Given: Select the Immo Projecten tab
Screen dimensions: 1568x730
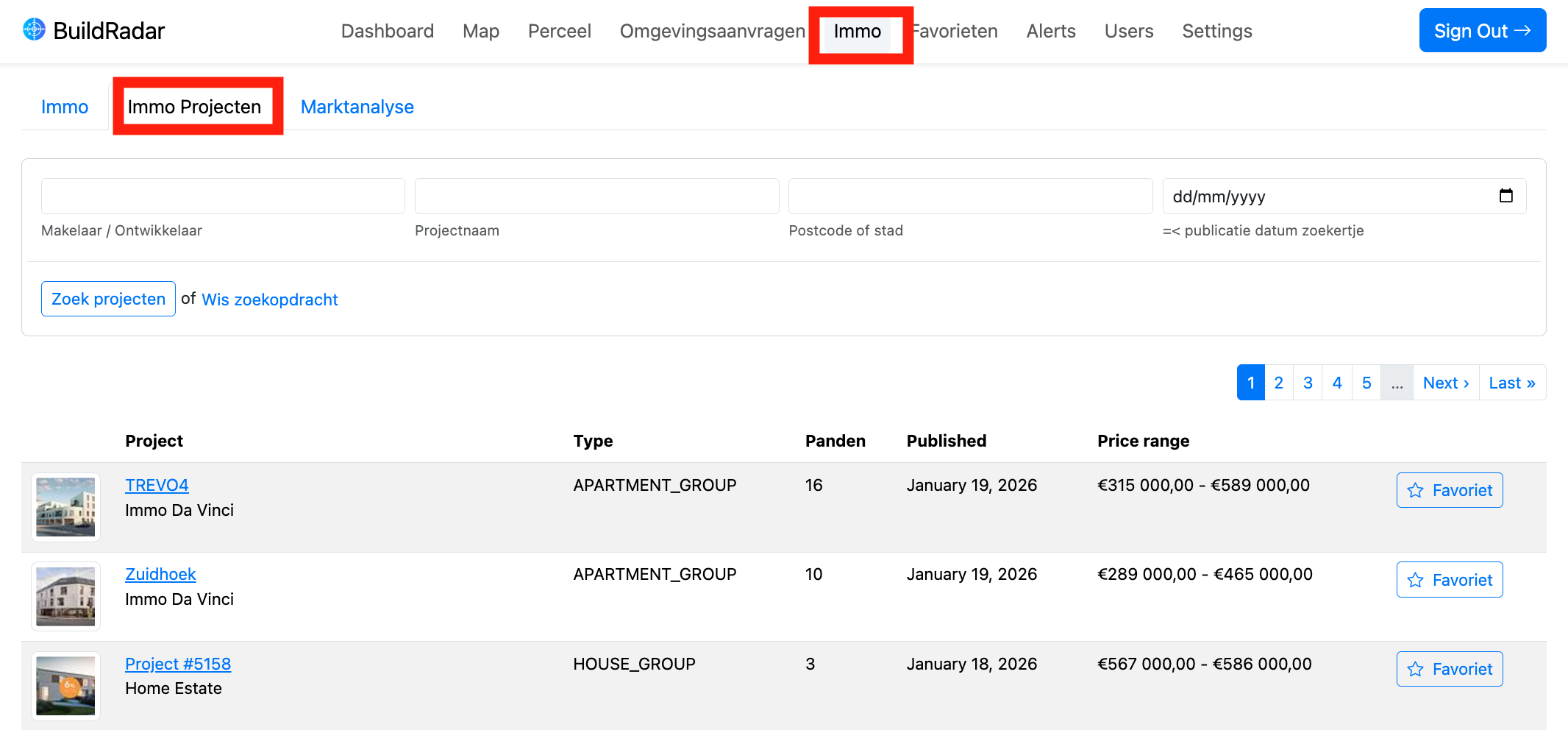Looking at the screenshot, I should click(194, 107).
